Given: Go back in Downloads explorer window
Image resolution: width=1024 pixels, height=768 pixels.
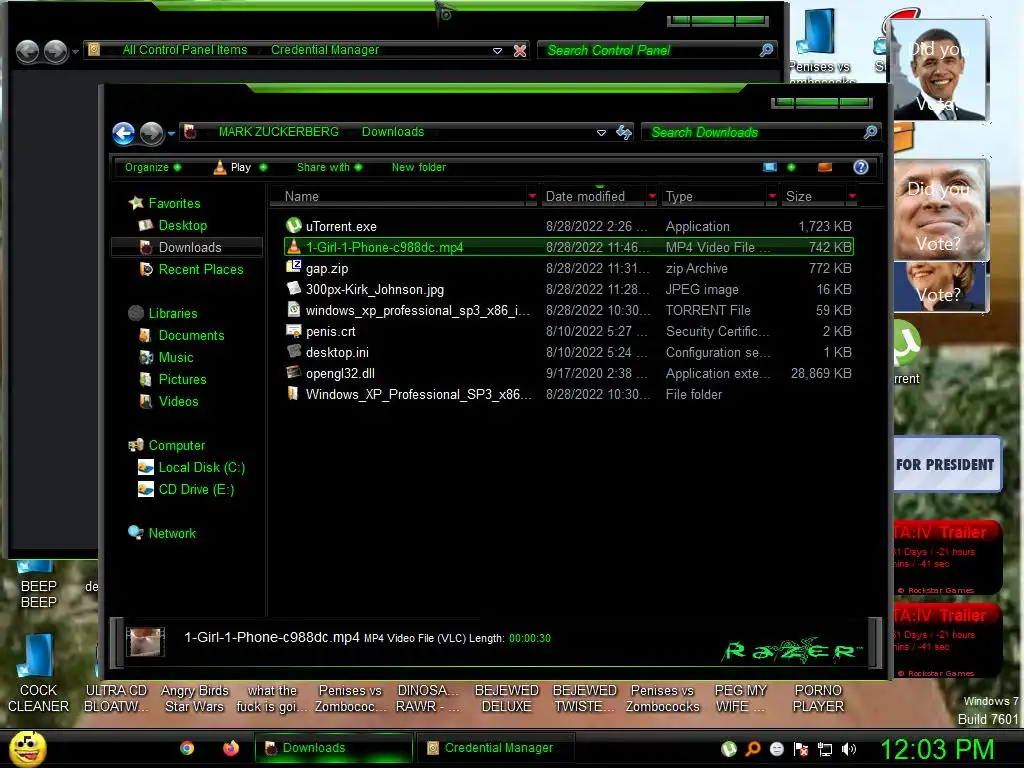Looking at the screenshot, I should pos(123,133).
